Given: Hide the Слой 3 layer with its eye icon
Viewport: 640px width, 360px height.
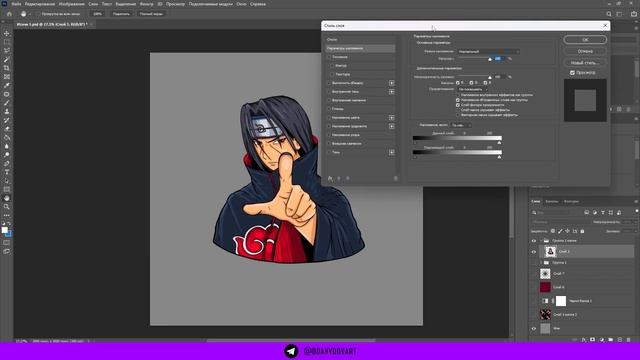Looking at the screenshot, I should point(533,252).
